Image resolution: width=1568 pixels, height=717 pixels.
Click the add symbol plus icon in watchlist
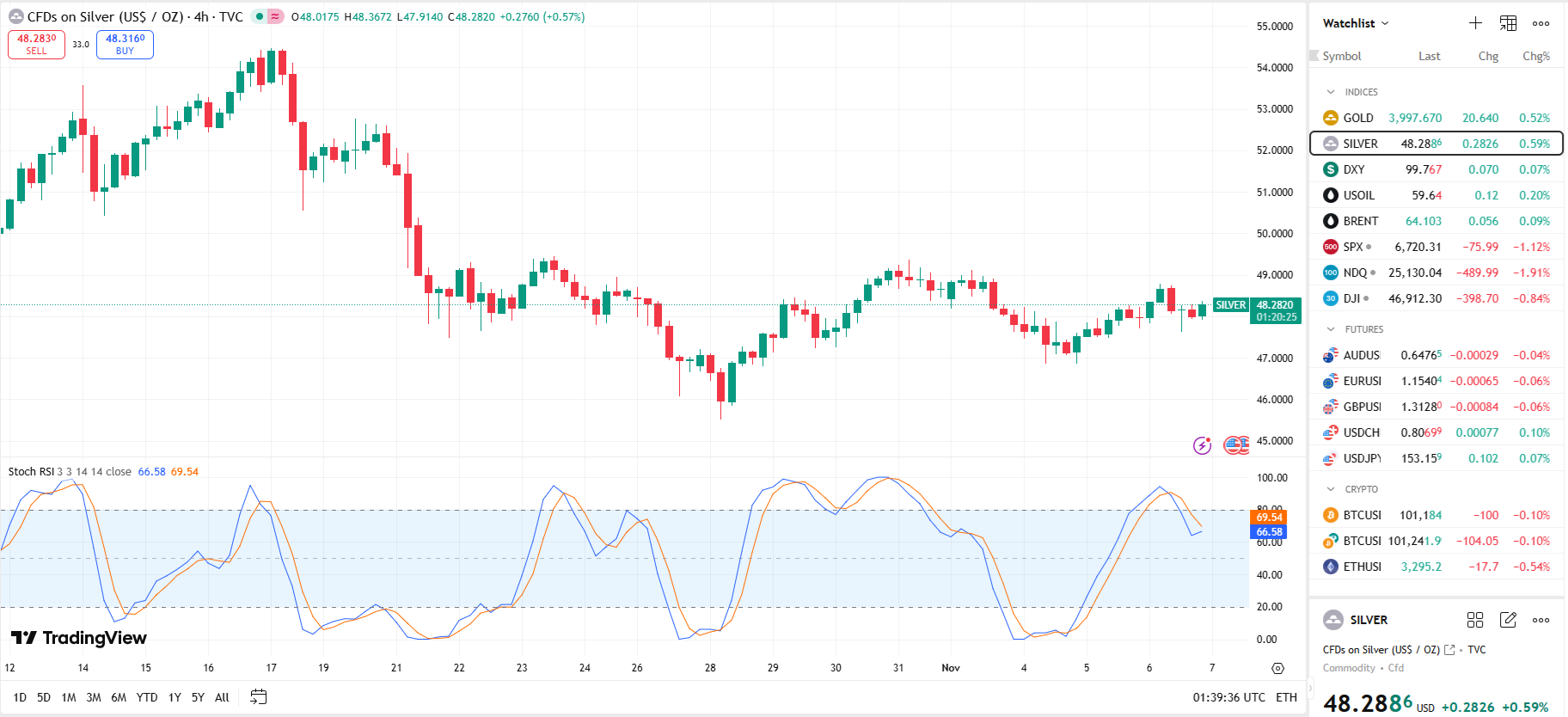(x=1475, y=23)
